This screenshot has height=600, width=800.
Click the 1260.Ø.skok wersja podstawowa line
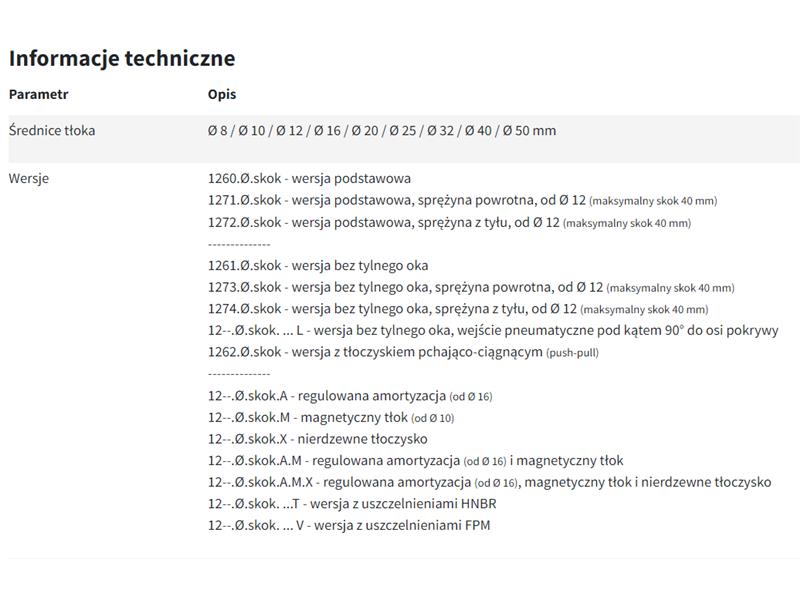click(x=309, y=179)
